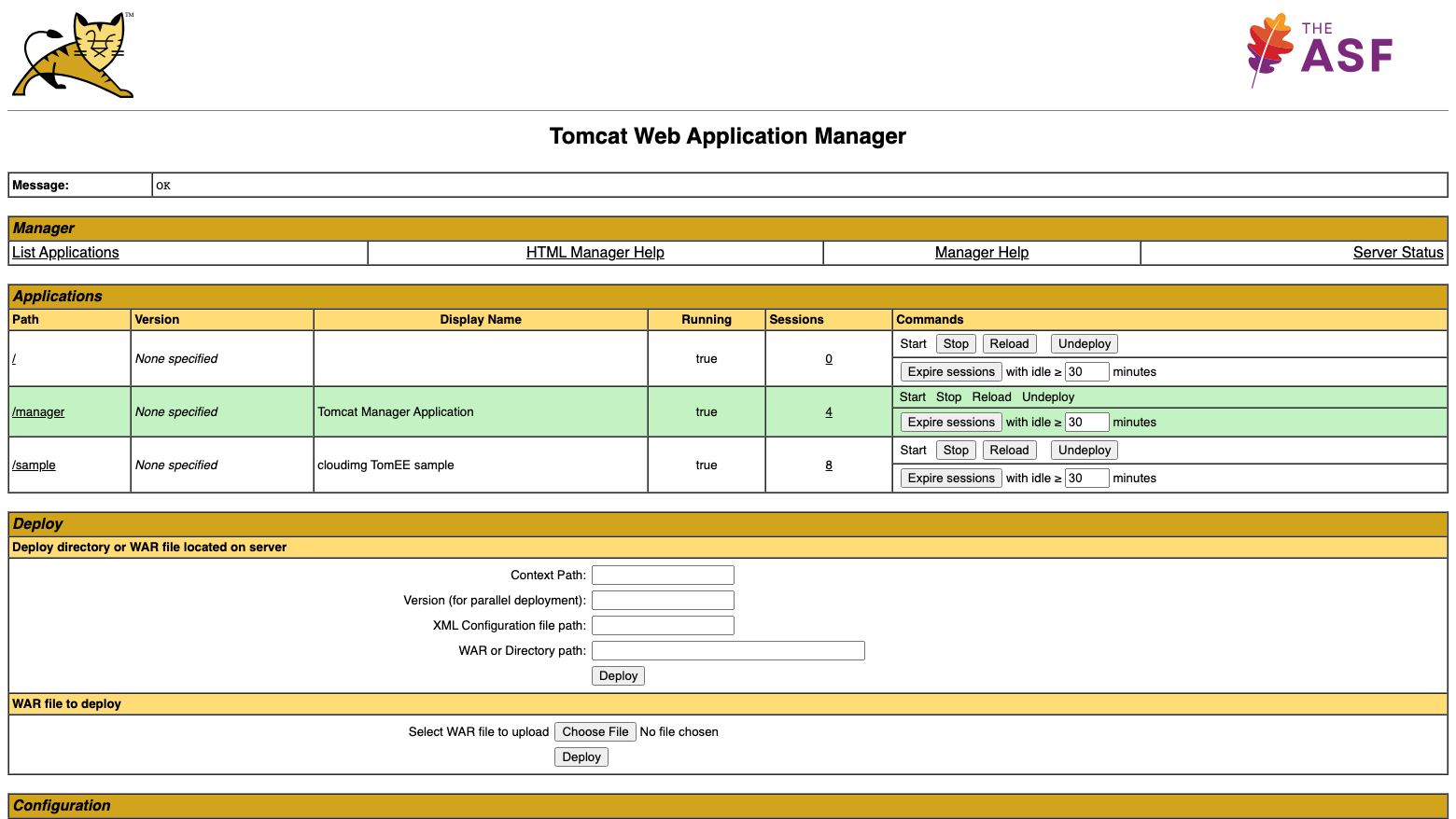Edit idle minutes for /sample application
This screenshot has height=819, width=1456.
[1087, 479]
